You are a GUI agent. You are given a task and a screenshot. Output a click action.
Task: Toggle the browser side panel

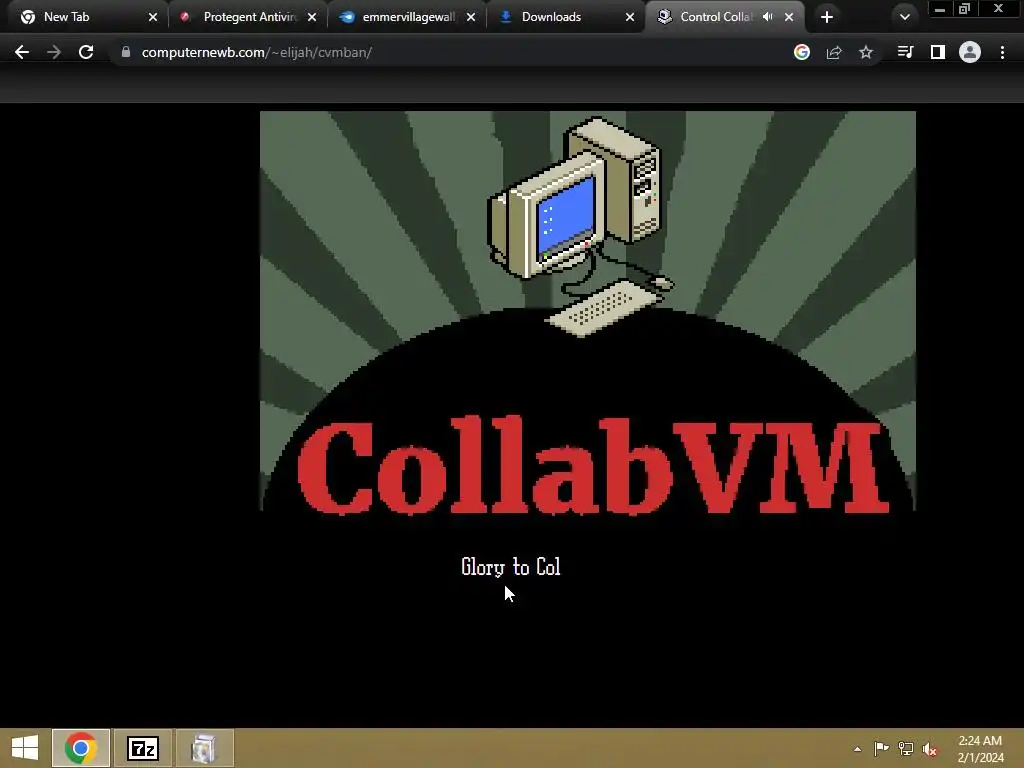(x=938, y=52)
